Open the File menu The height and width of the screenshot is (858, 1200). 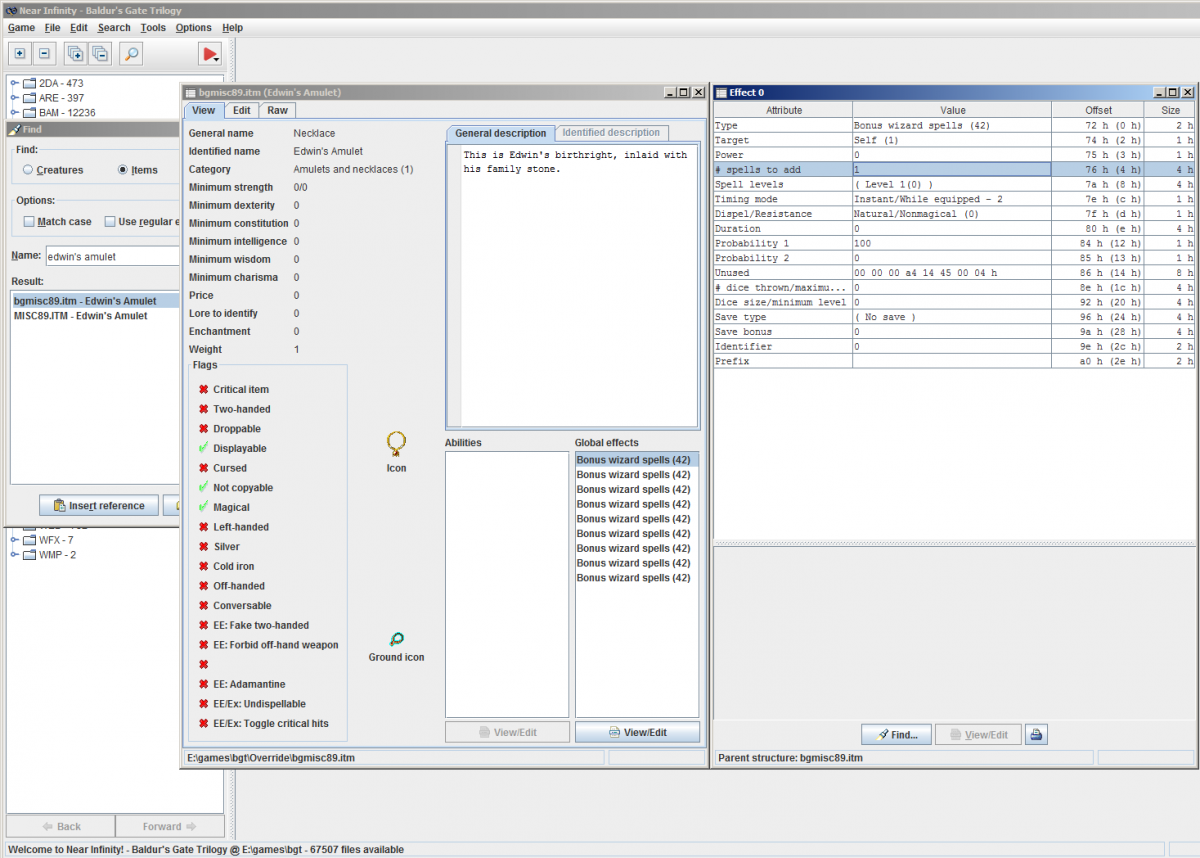click(x=52, y=28)
